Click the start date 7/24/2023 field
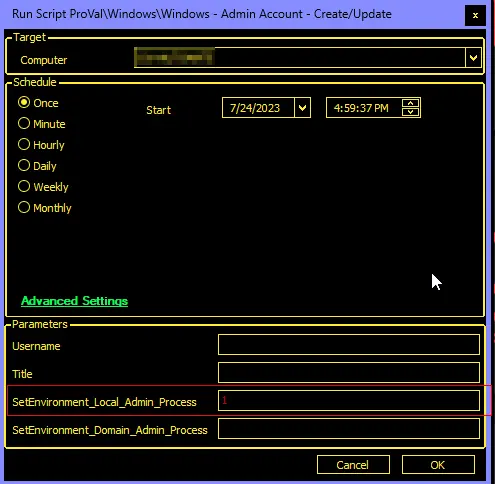Viewport: 495px width, 484px height. [258, 108]
